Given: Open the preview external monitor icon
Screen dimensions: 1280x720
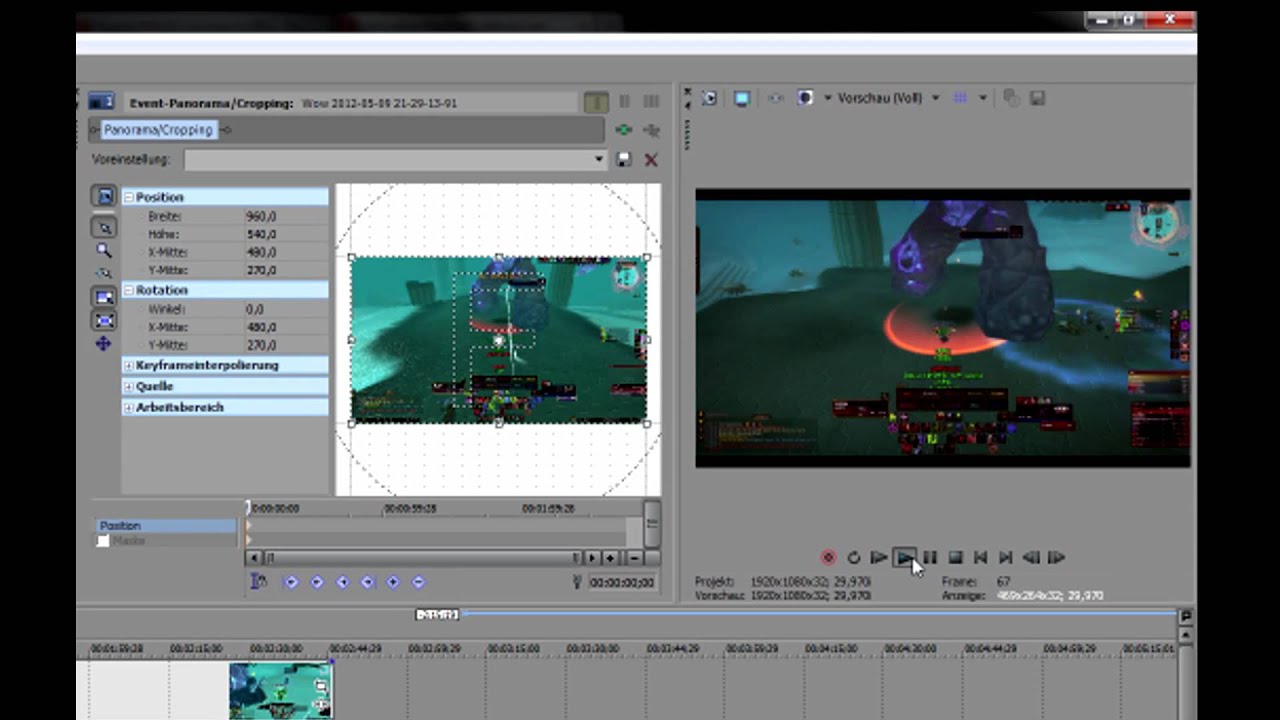Looking at the screenshot, I should (741, 98).
